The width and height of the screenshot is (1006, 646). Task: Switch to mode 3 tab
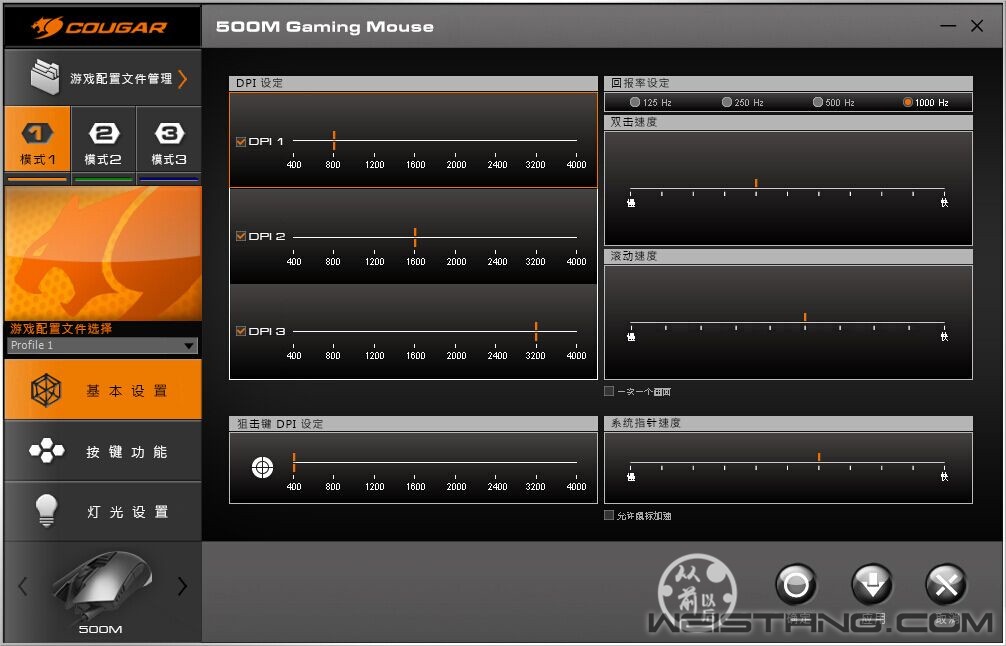pyautogui.click(x=169, y=138)
